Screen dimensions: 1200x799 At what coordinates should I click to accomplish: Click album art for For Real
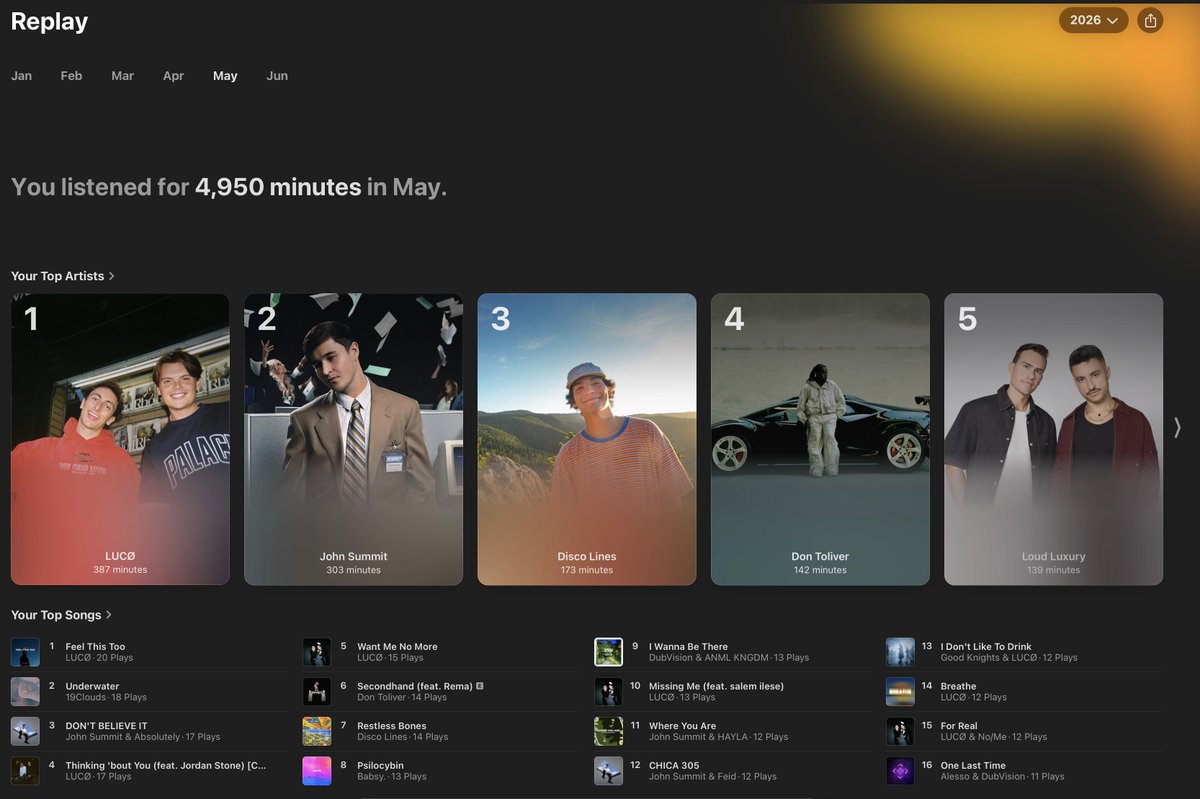(x=900, y=731)
